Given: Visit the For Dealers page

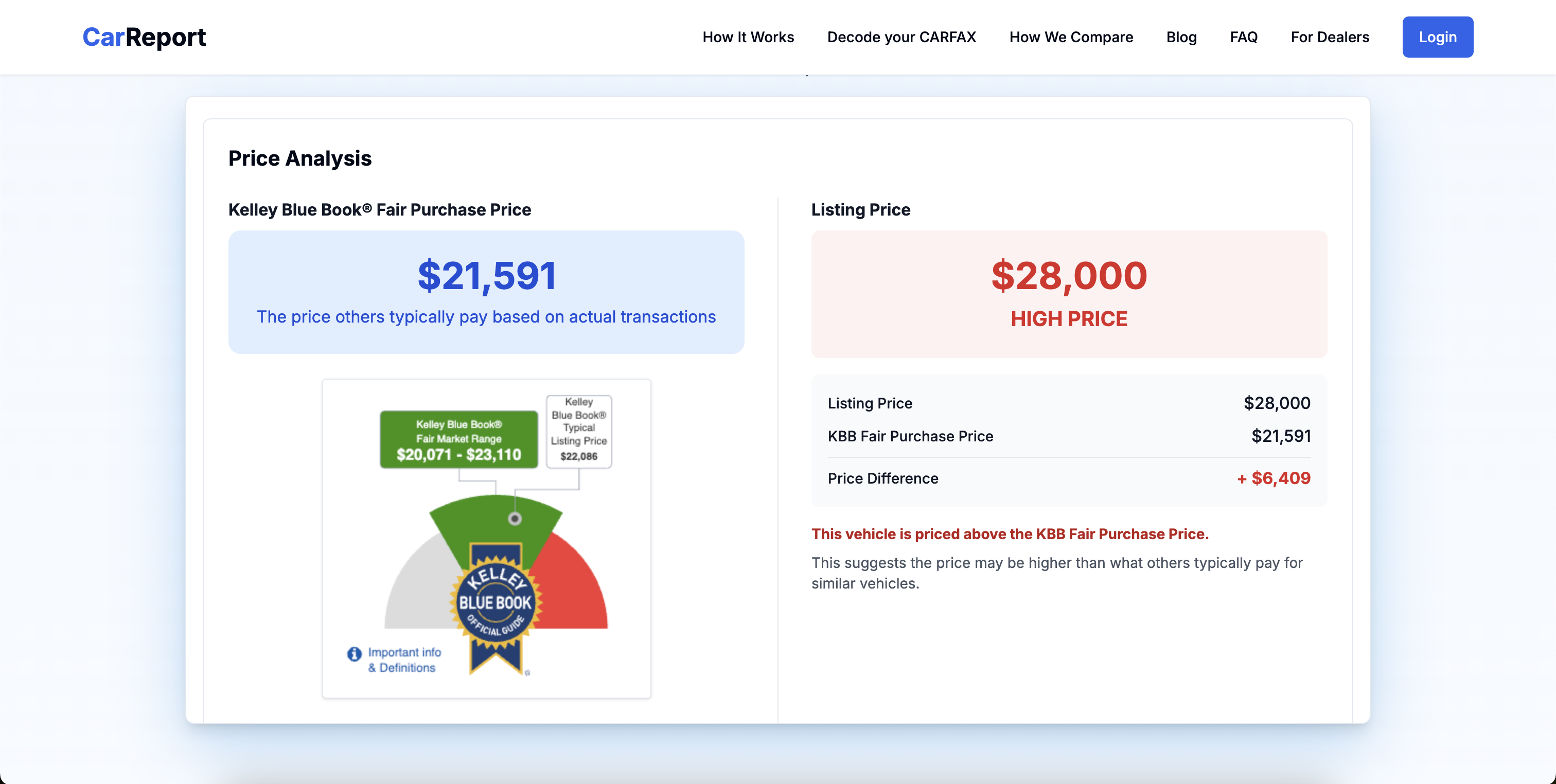Looking at the screenshot, I should (x=1330, y=37).
